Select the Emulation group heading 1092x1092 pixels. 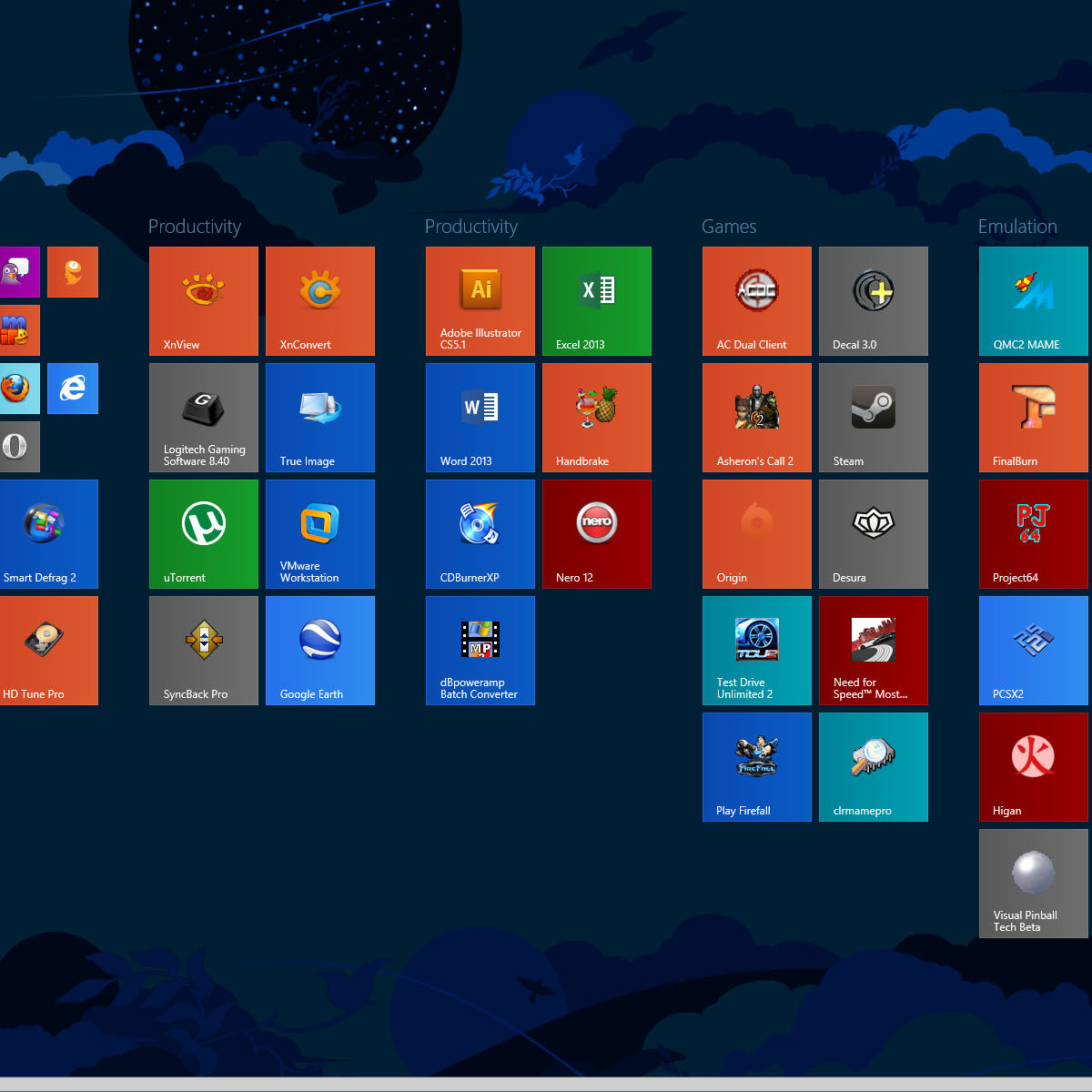coord(1017,227)
